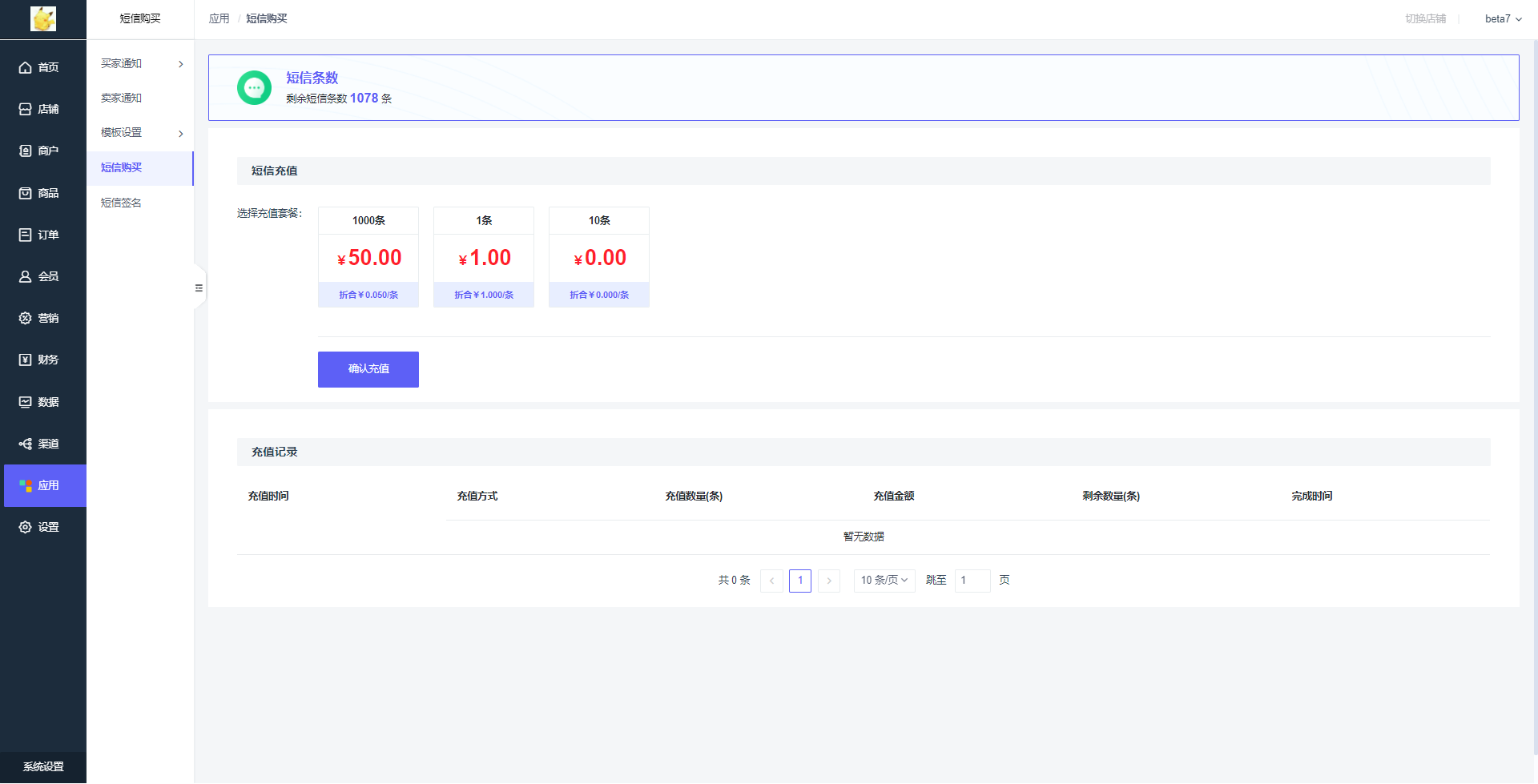1538x784 pixels.
Task: Expand the 模板设置 submenu arrow
Action: pyautogui.click(x=181, y=134)
